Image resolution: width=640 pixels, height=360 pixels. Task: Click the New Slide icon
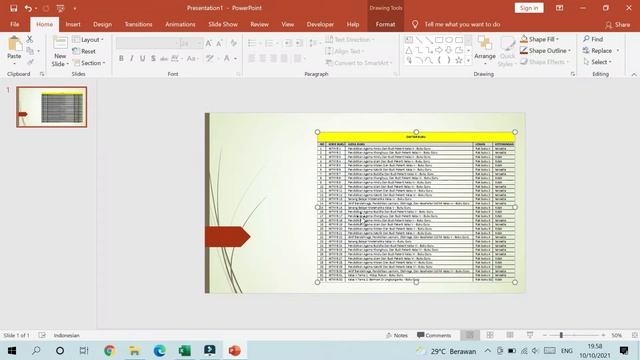point(60,44)
